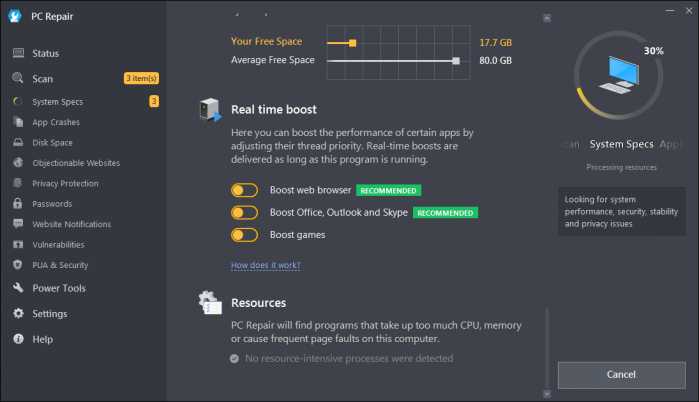Click scroll up arrow above the scrollbar
The width and height of the screenshot is (699, 402).
(547, 18)
